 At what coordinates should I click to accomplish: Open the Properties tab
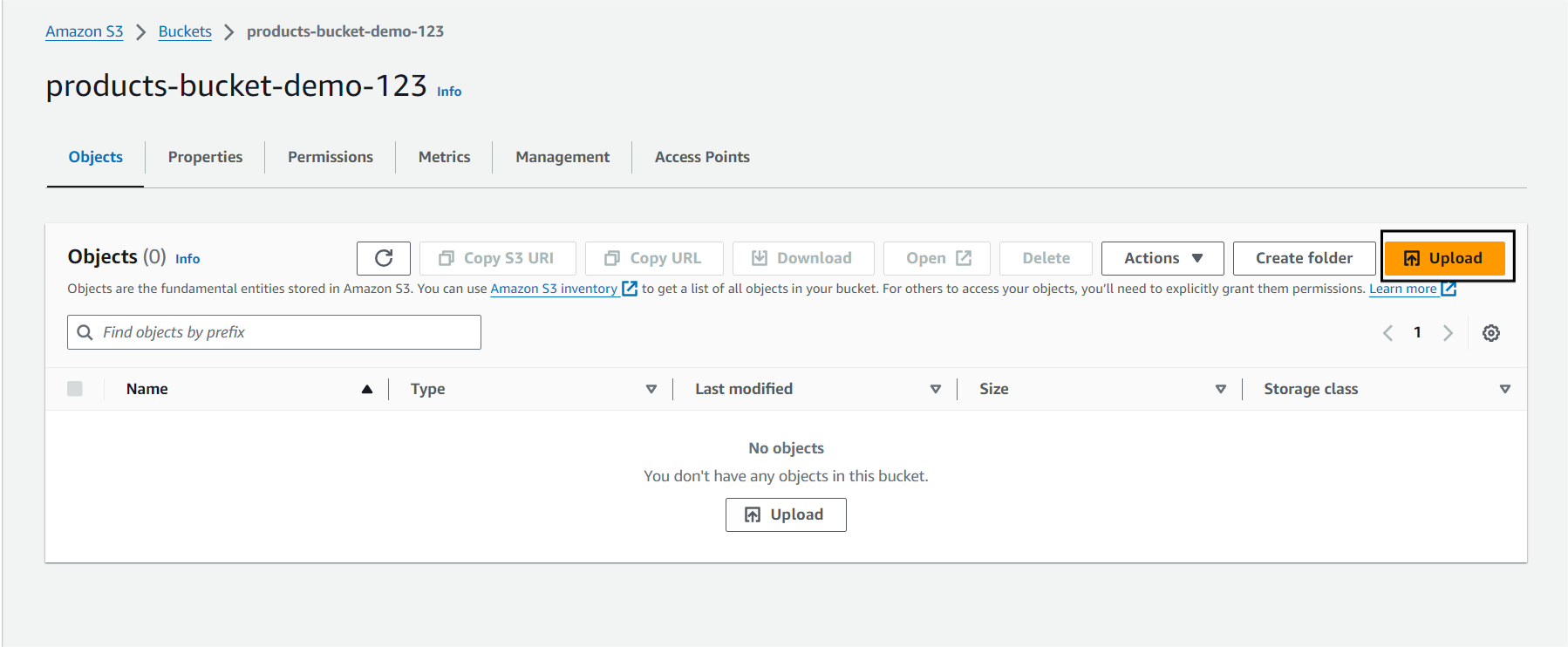(x=205, y=157)
